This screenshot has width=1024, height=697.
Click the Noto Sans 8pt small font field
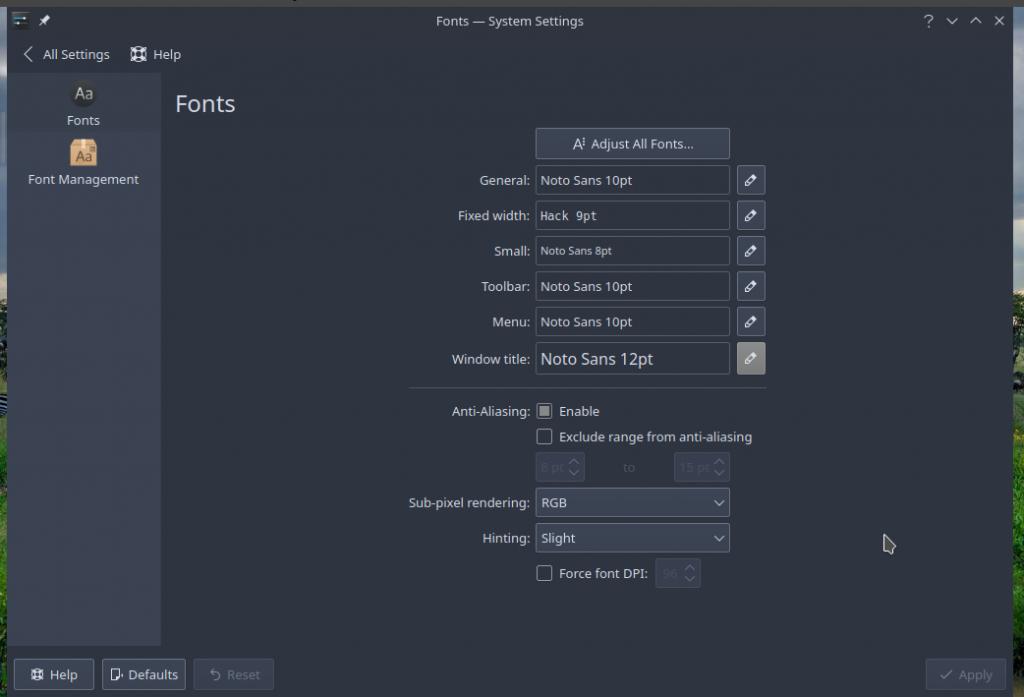coord(632,251)
